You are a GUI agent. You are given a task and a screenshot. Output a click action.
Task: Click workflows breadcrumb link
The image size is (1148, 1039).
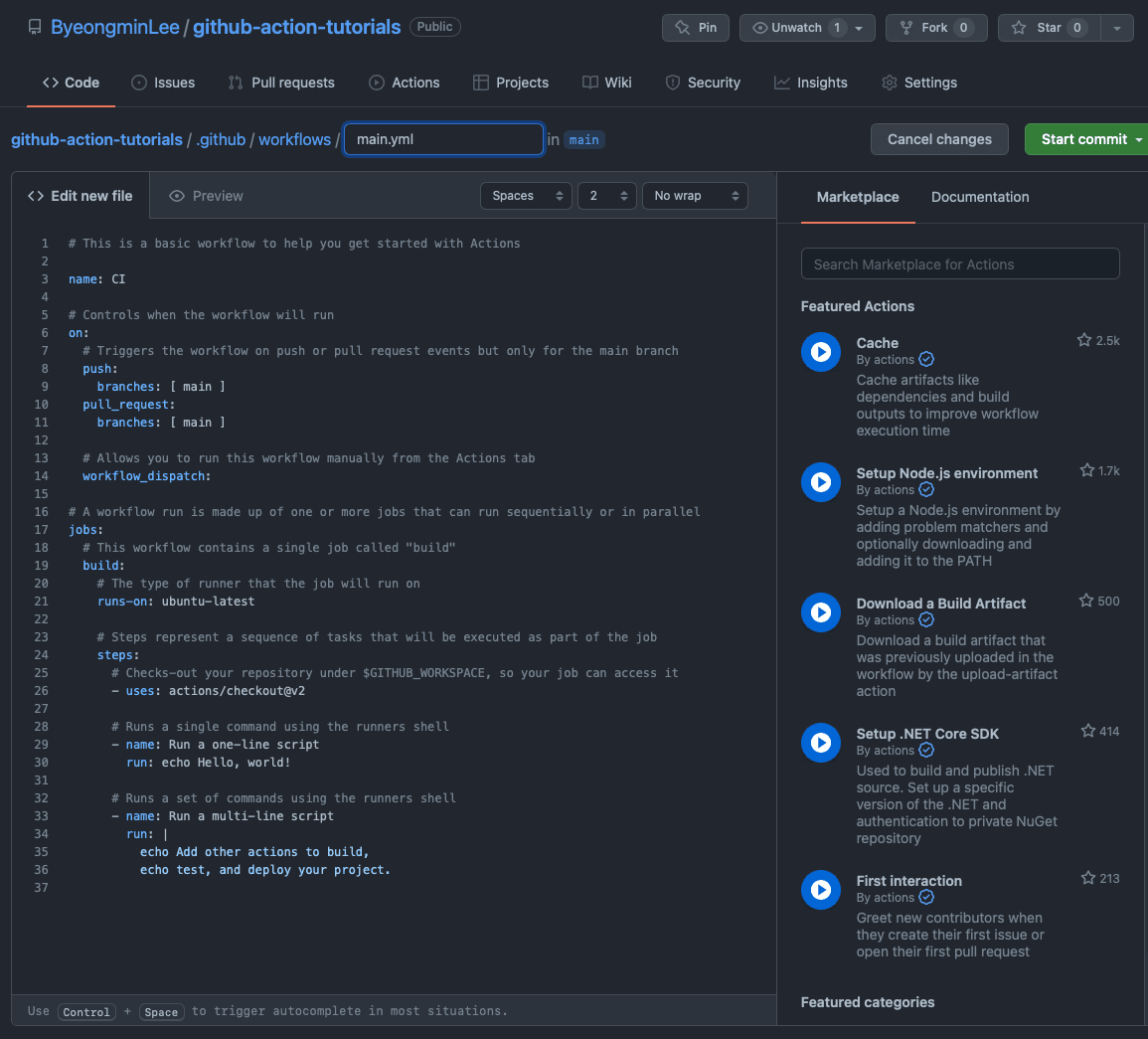coord(294,140)
